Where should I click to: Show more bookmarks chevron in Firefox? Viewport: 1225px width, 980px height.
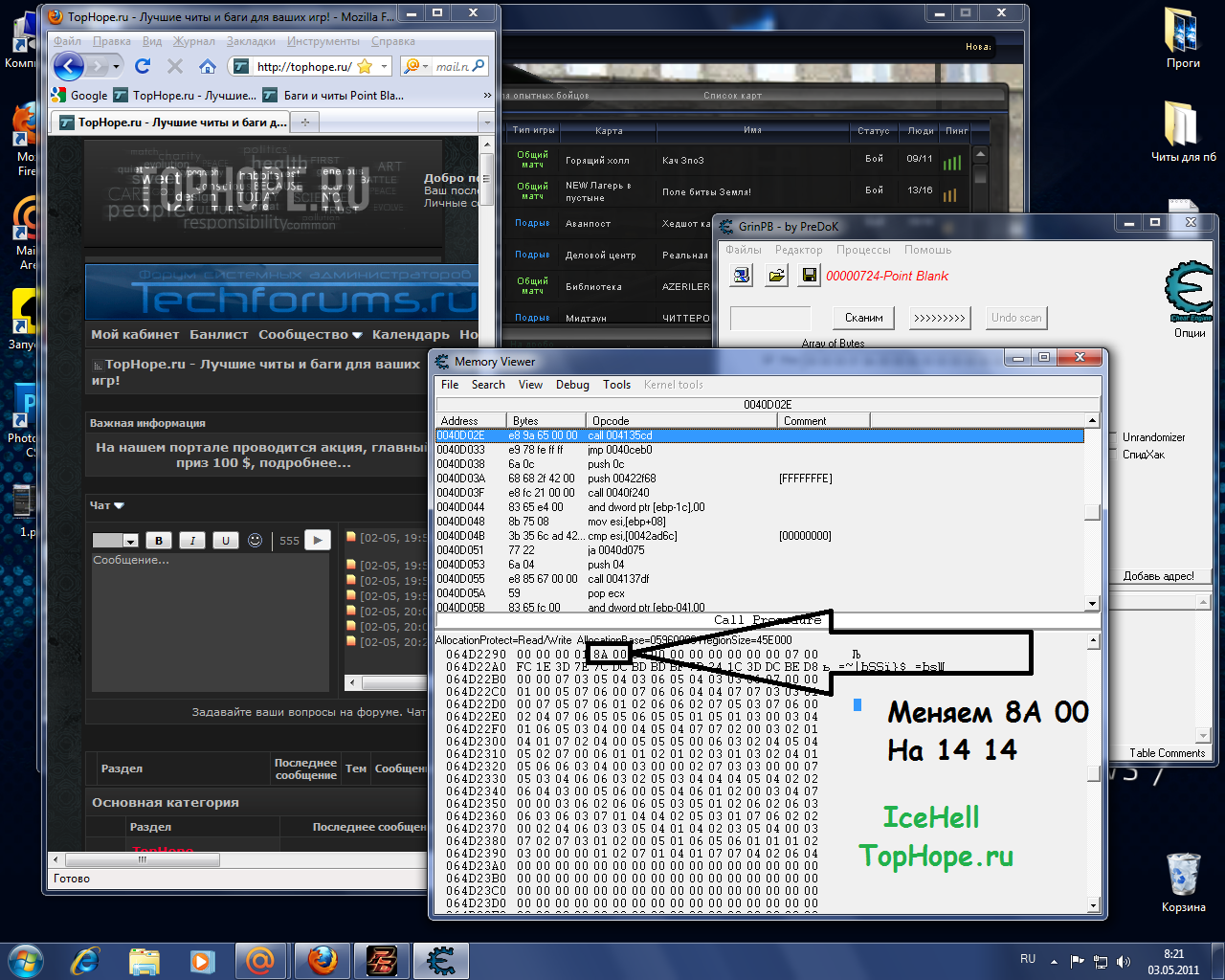pyautogui.click(x=487, y=96)
